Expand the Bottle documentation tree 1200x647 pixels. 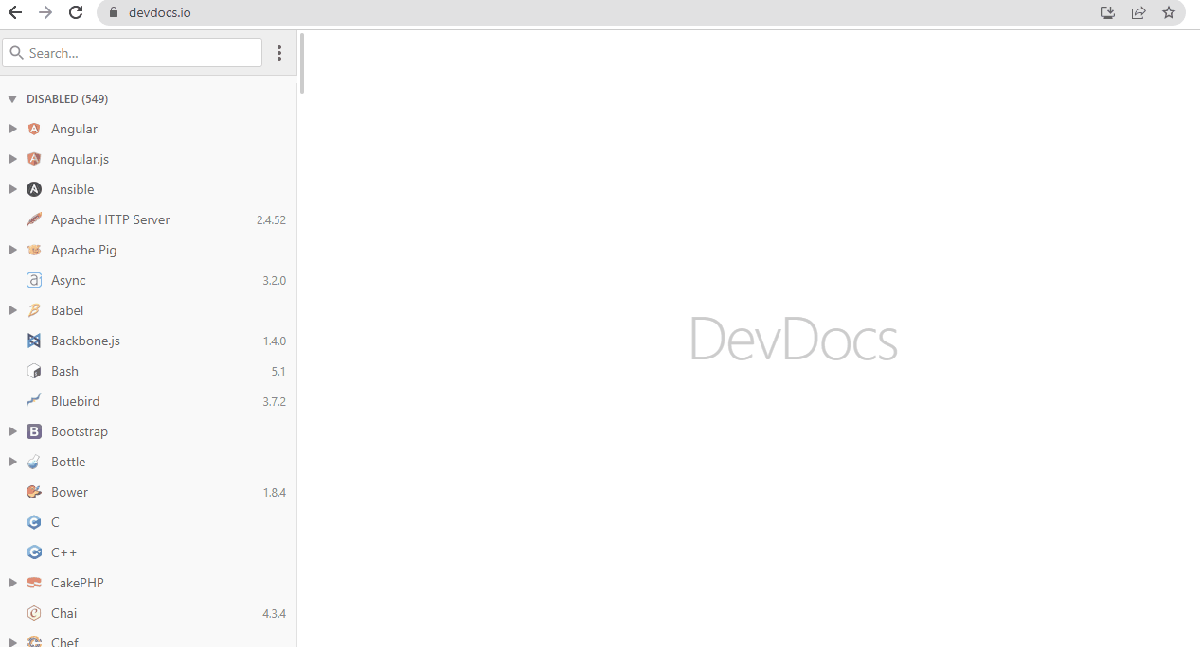[x=12, y=461]
